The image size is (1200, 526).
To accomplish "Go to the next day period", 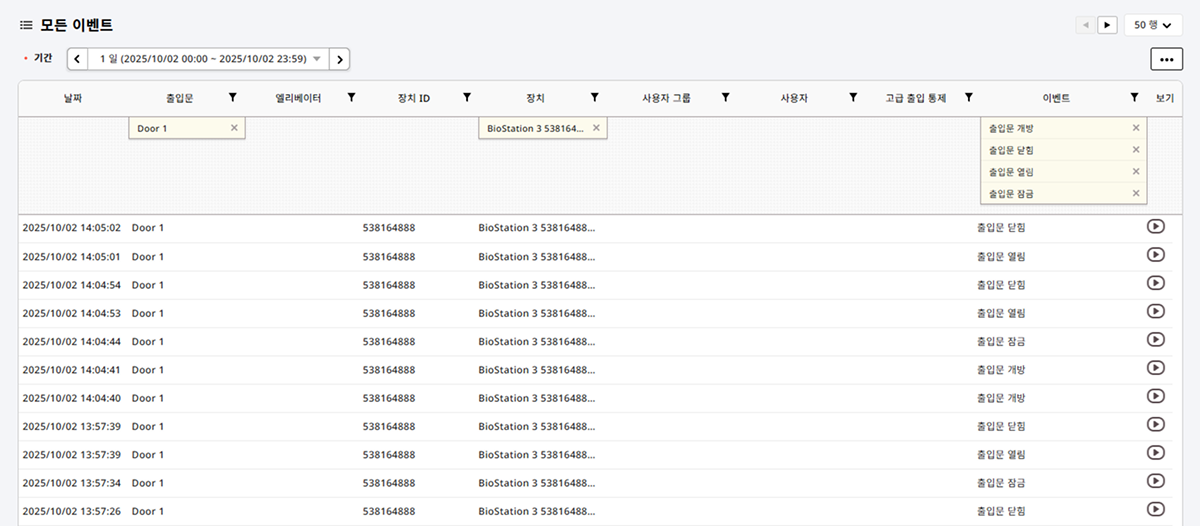I will point(340,59).
